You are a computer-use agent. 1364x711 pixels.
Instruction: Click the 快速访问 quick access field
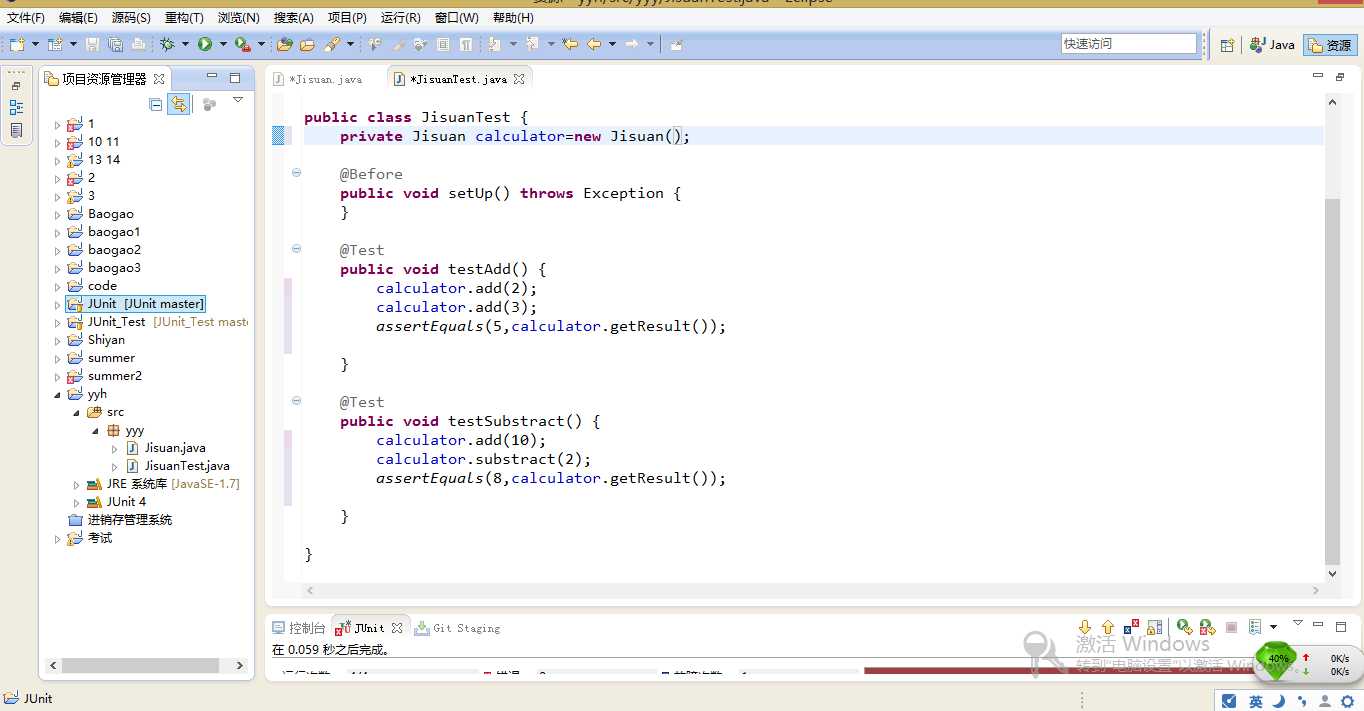tap(1129, 44)
